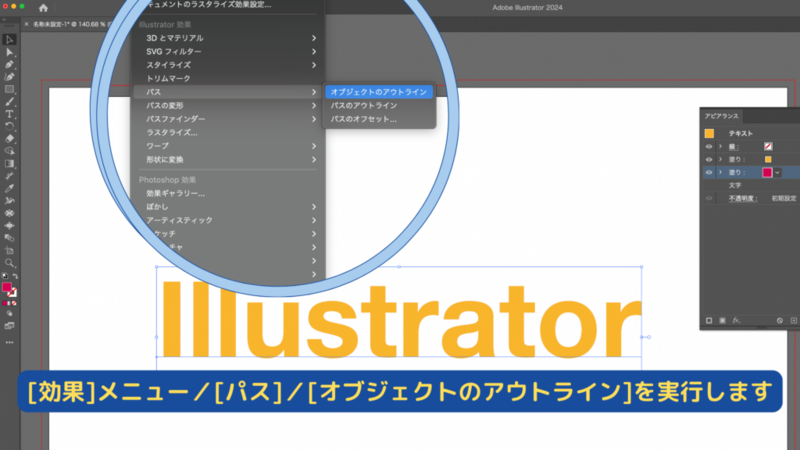
Task: Select the Curvature tool
Action: [9, 77]
